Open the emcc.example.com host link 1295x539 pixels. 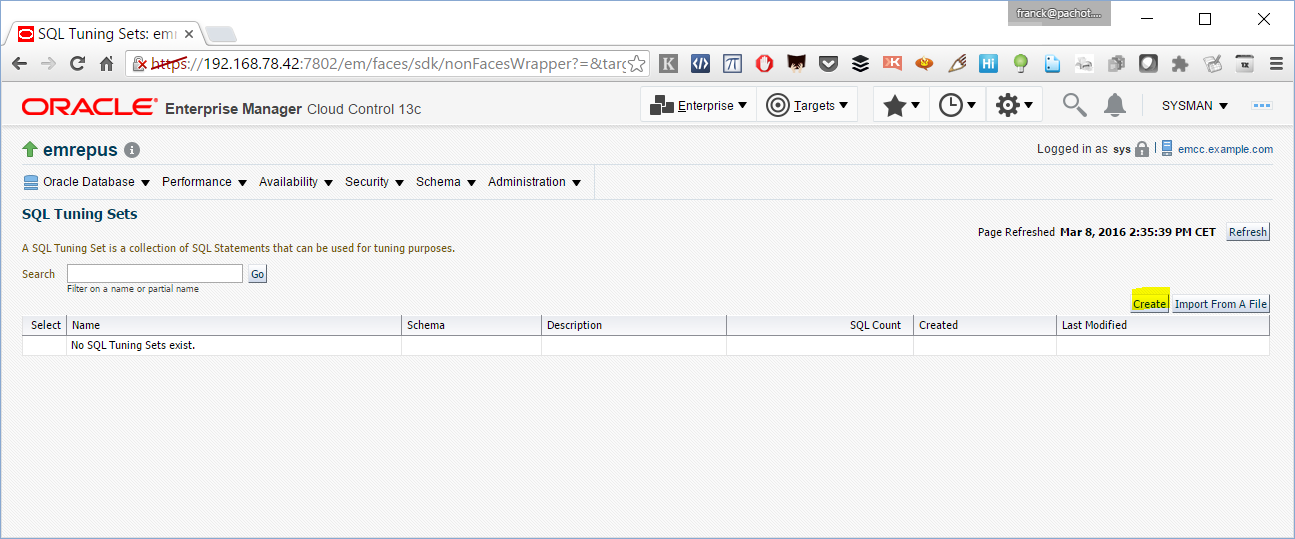(1225, 150)
